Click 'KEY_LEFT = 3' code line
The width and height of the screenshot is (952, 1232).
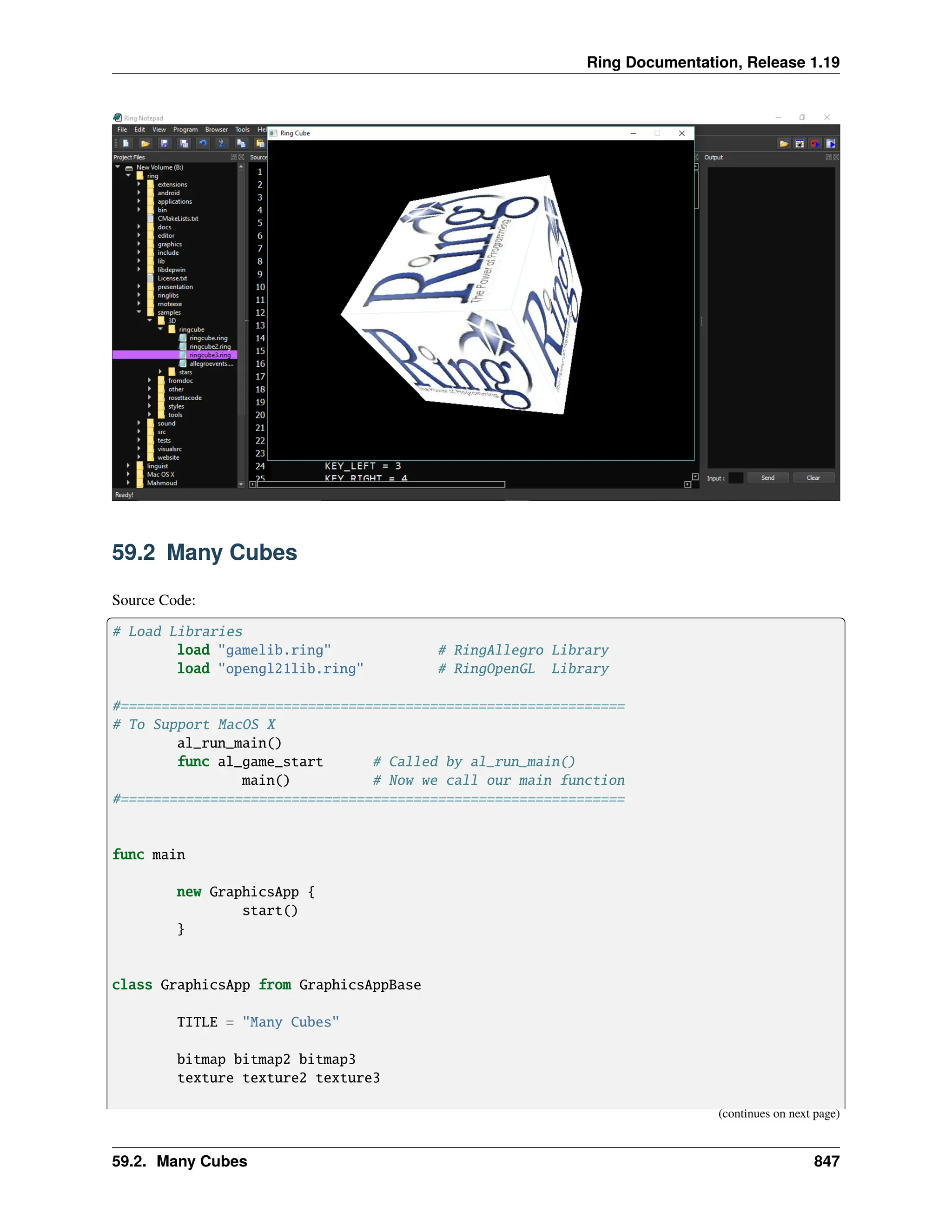[363, 466]
